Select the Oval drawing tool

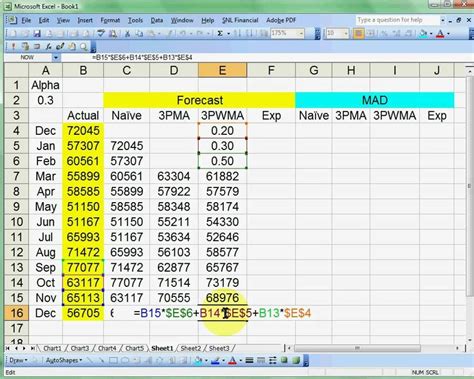click(x=125, y=360)
